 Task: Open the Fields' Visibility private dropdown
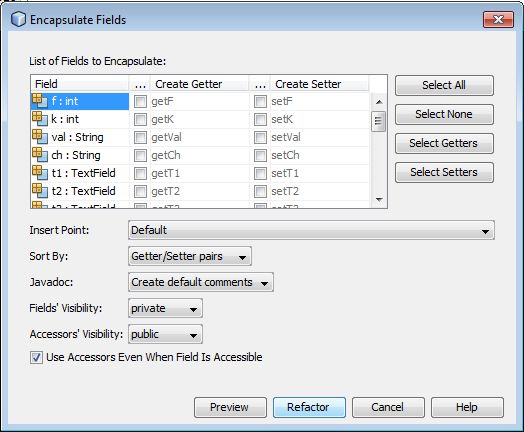165,308
